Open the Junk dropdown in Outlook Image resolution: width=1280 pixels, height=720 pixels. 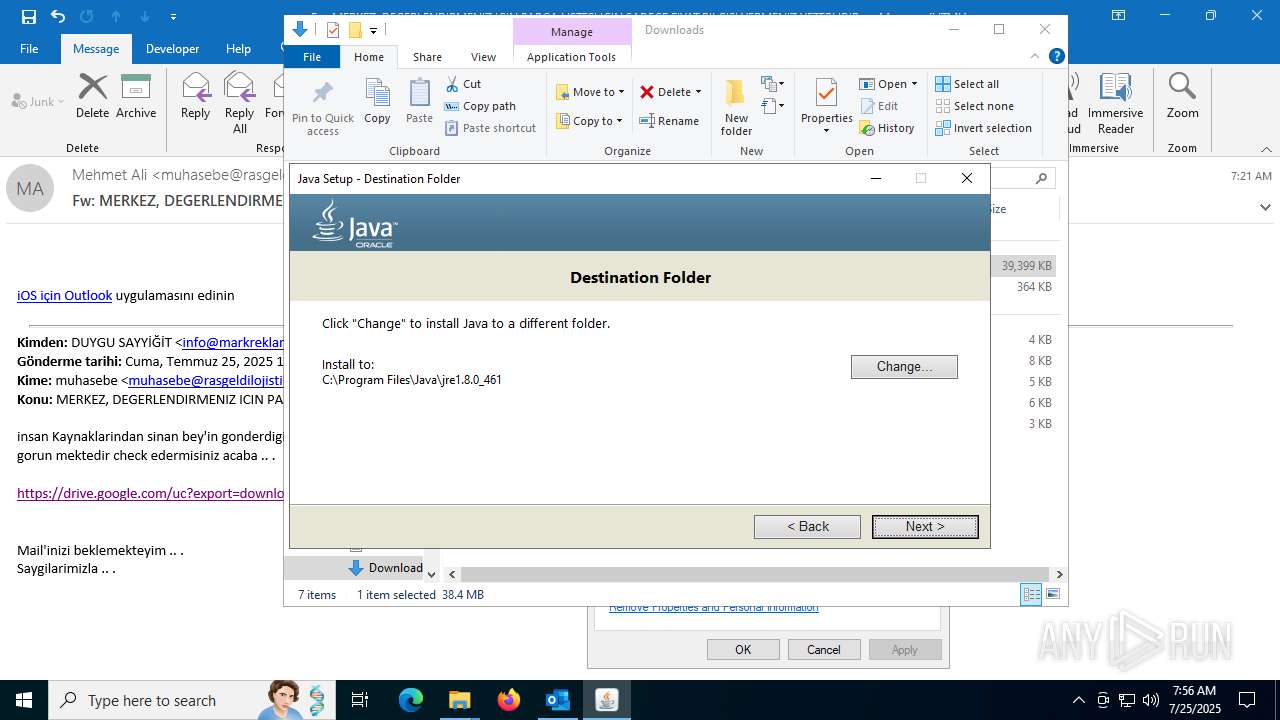[37, 101]
